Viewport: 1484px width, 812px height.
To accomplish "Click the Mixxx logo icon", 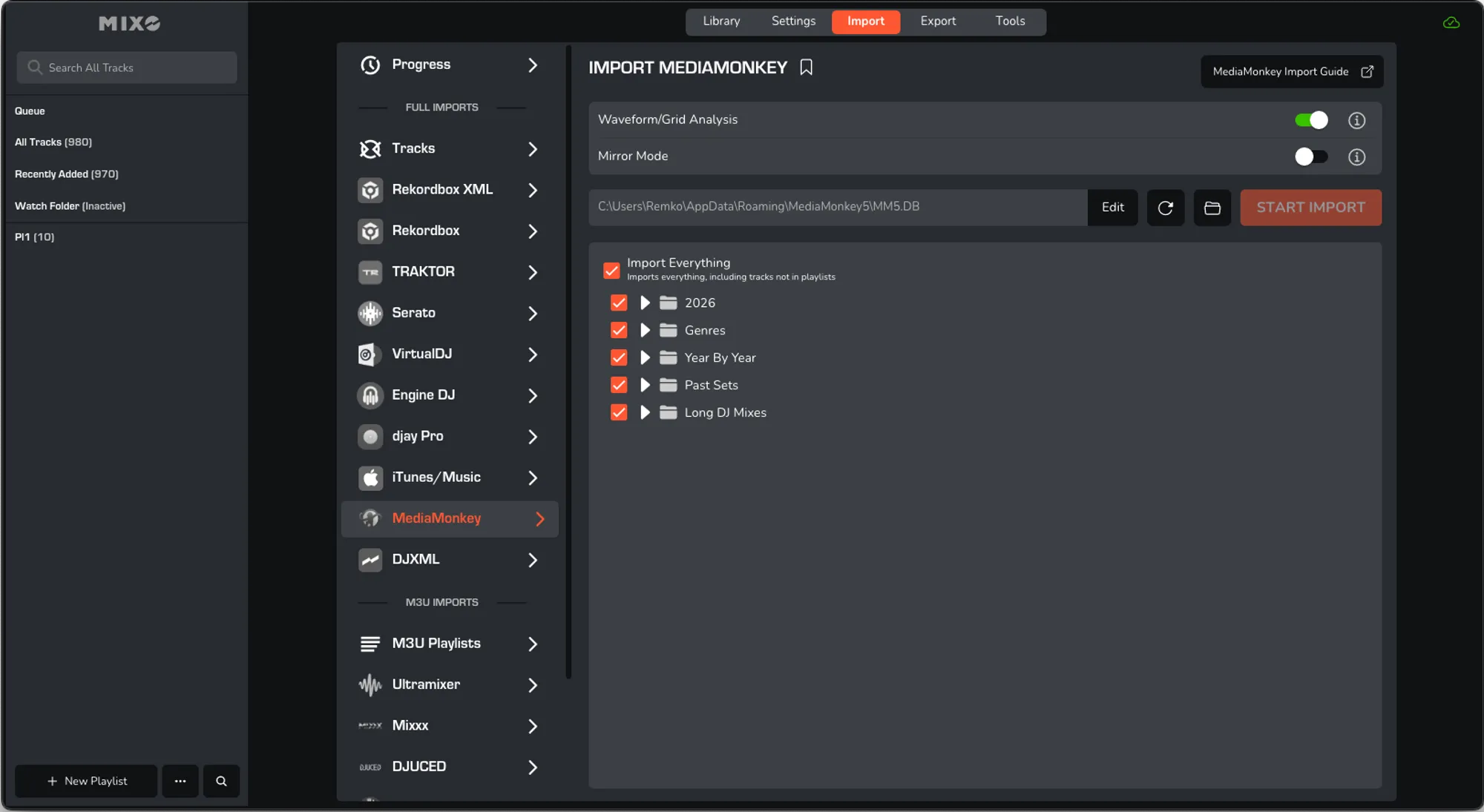I will coord(370,726).
